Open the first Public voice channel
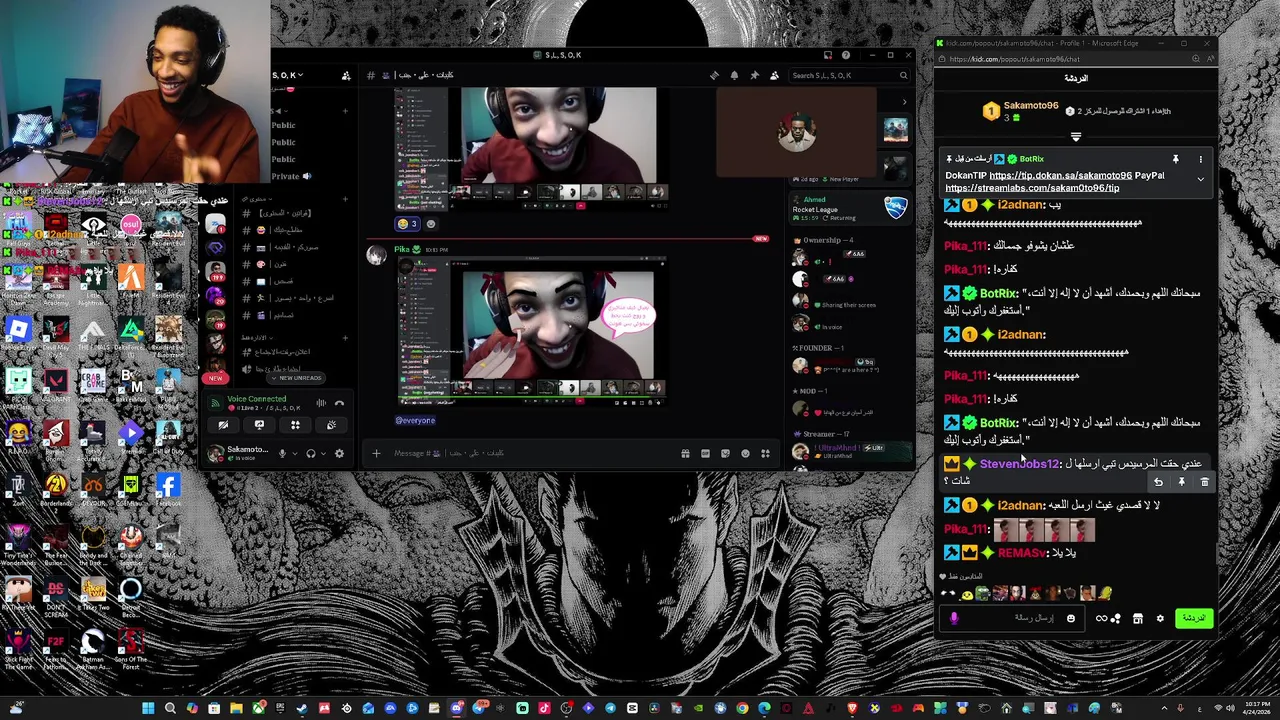Viewport: 1280px width, 720px height. coord(284,125)
